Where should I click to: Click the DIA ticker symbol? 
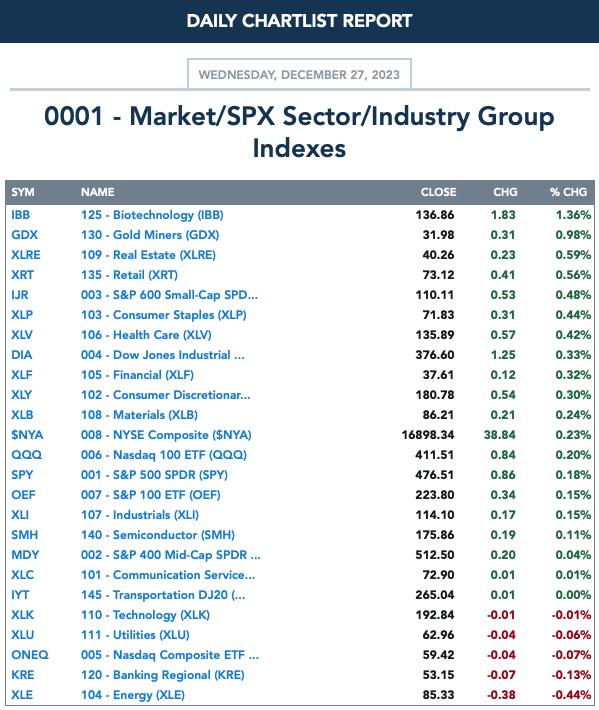pyautogui.click(x=21, y=355)
